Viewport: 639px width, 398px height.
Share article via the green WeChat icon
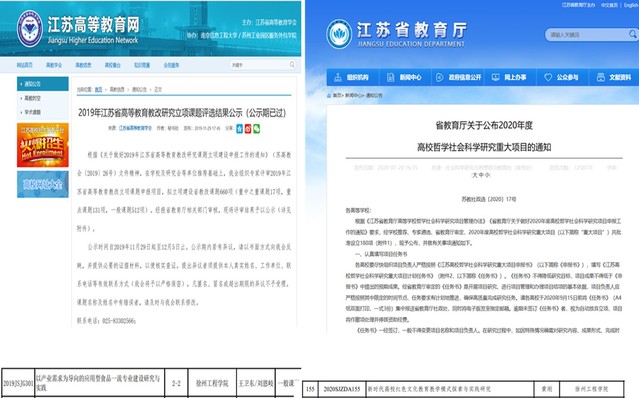click(x=256, y=129)
